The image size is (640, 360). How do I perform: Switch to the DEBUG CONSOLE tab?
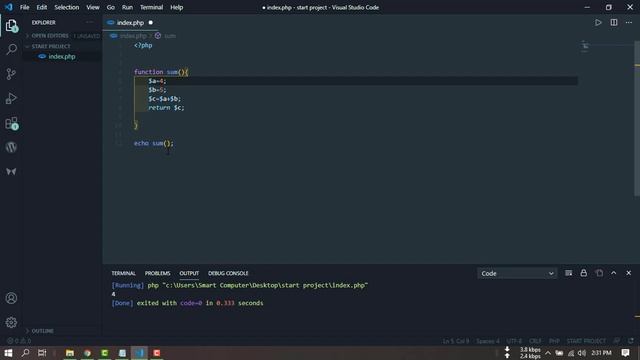tap(228, 273)
